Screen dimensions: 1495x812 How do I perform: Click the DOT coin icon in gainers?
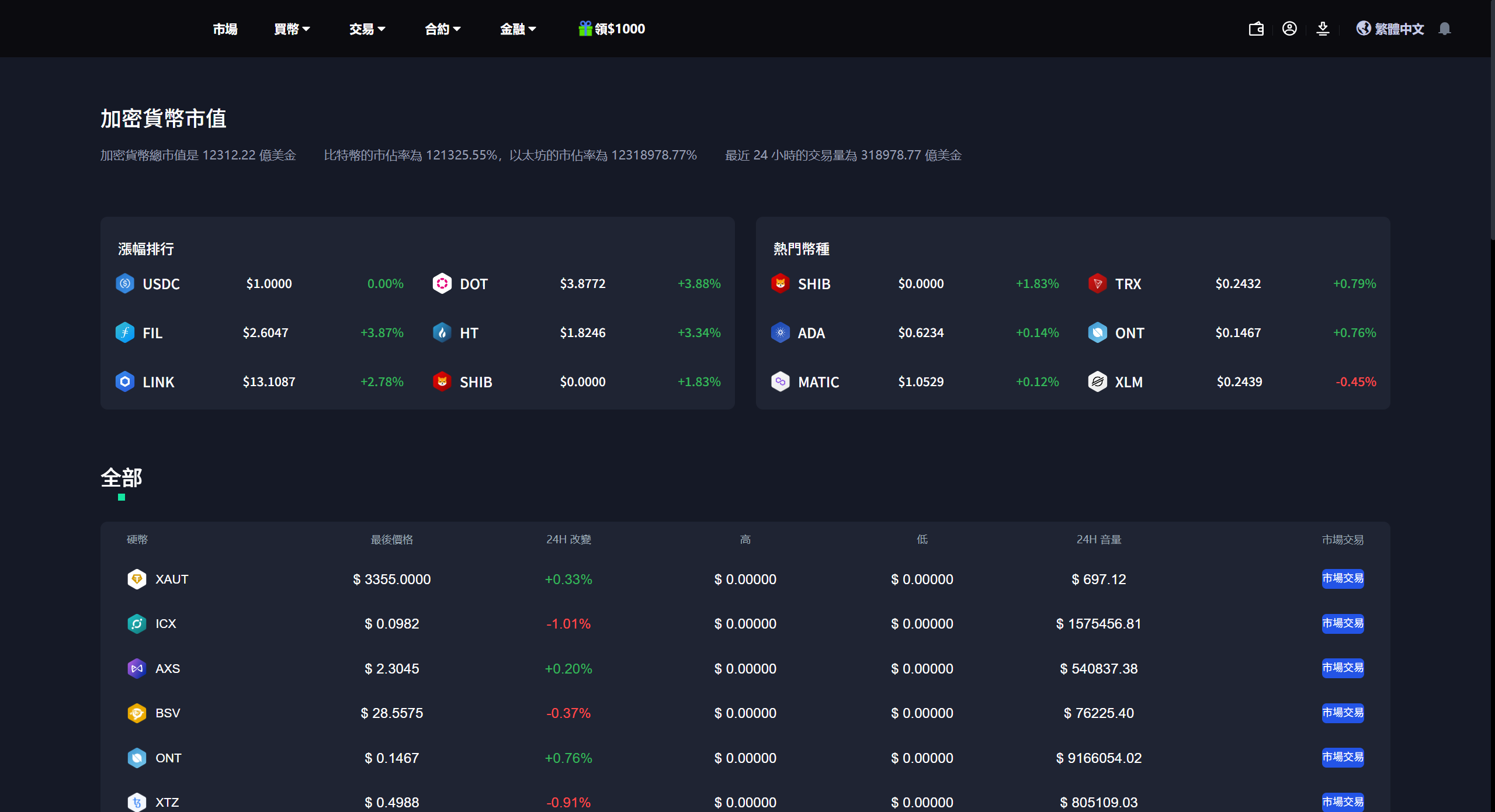pyautogui.click(x=442, y=284)
